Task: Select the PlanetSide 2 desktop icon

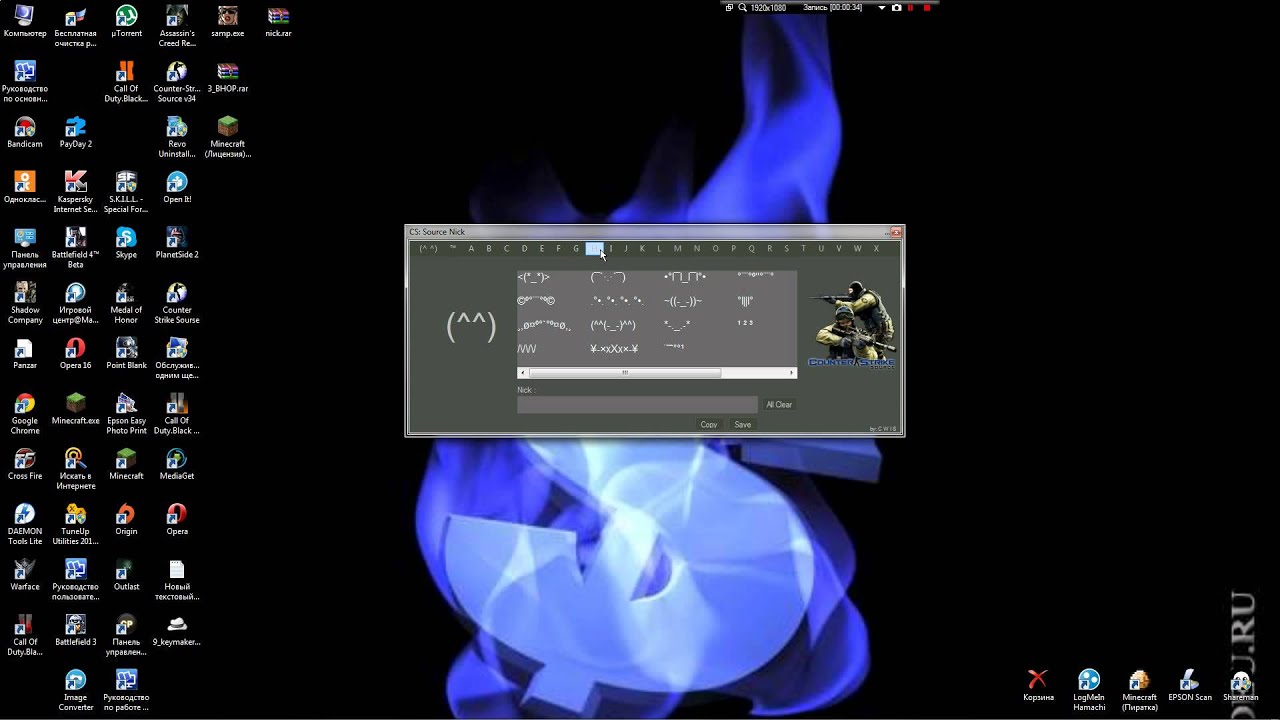Action: point(177,244)
